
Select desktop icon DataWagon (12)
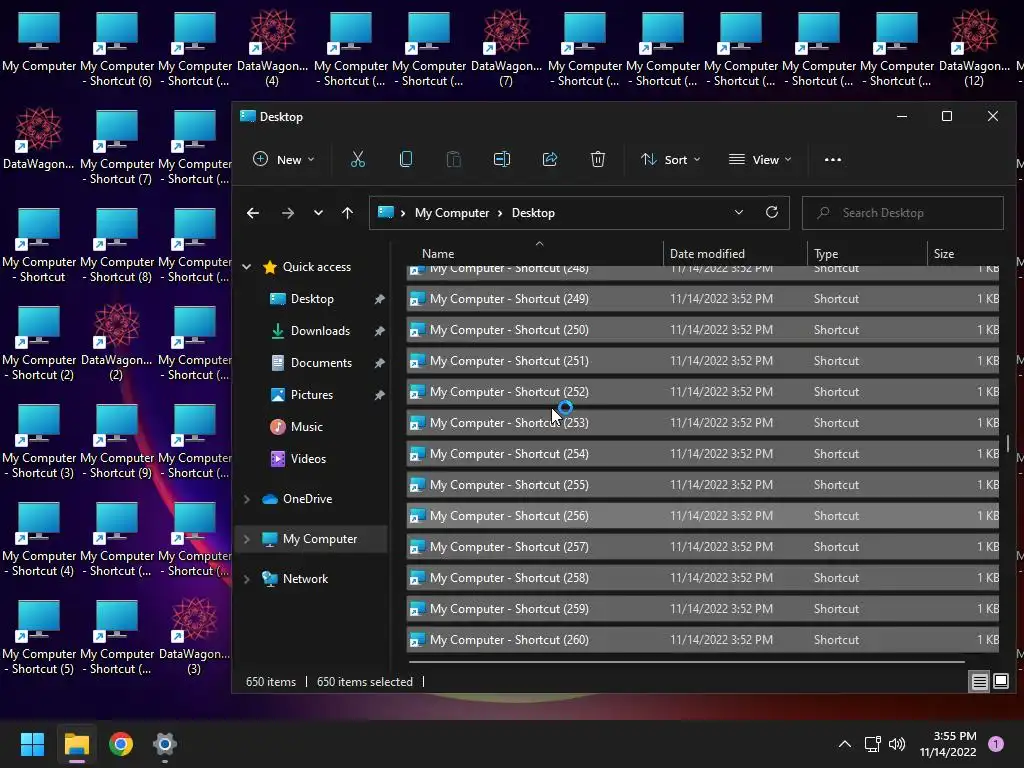pos(974,50)
